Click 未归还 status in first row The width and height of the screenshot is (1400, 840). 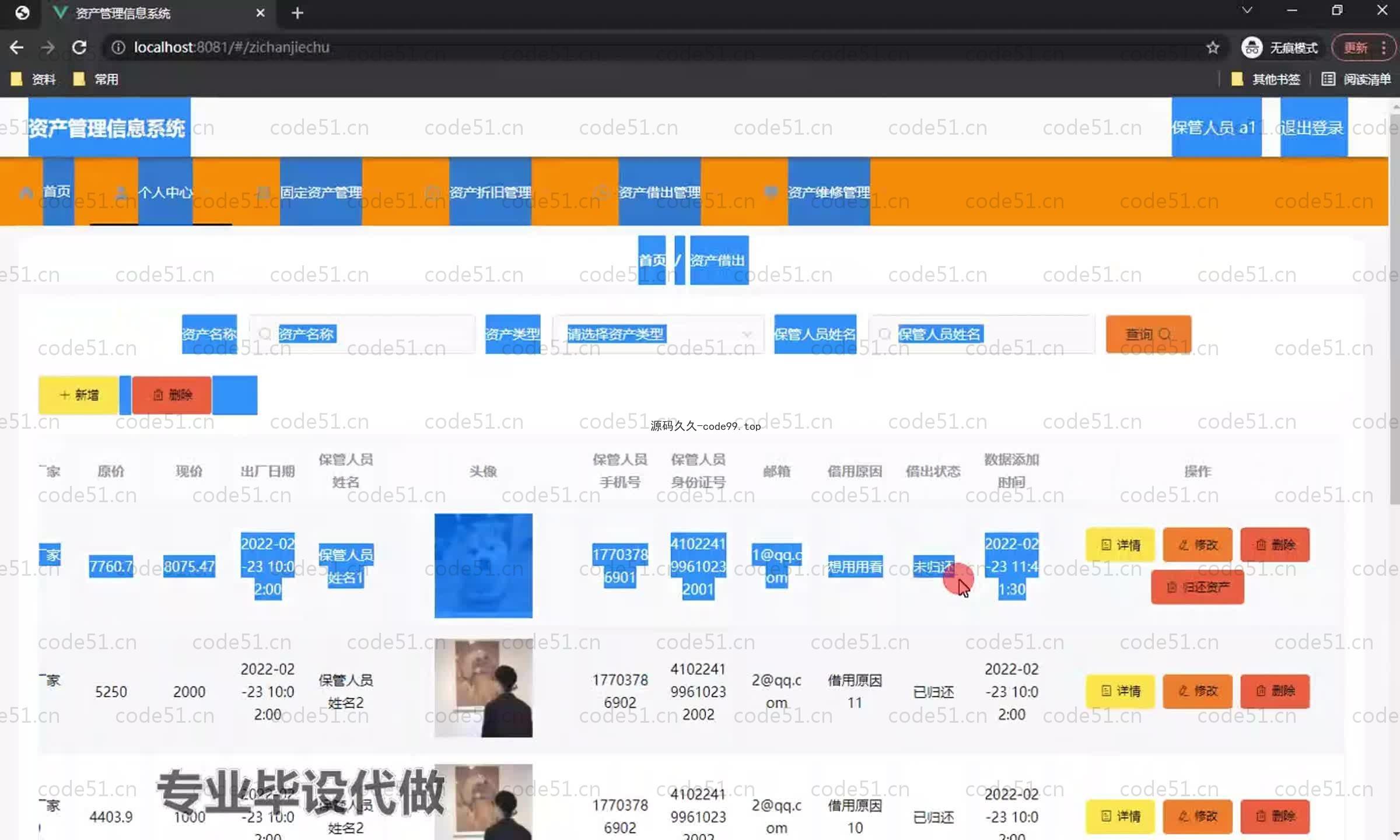tap(933, 566)
